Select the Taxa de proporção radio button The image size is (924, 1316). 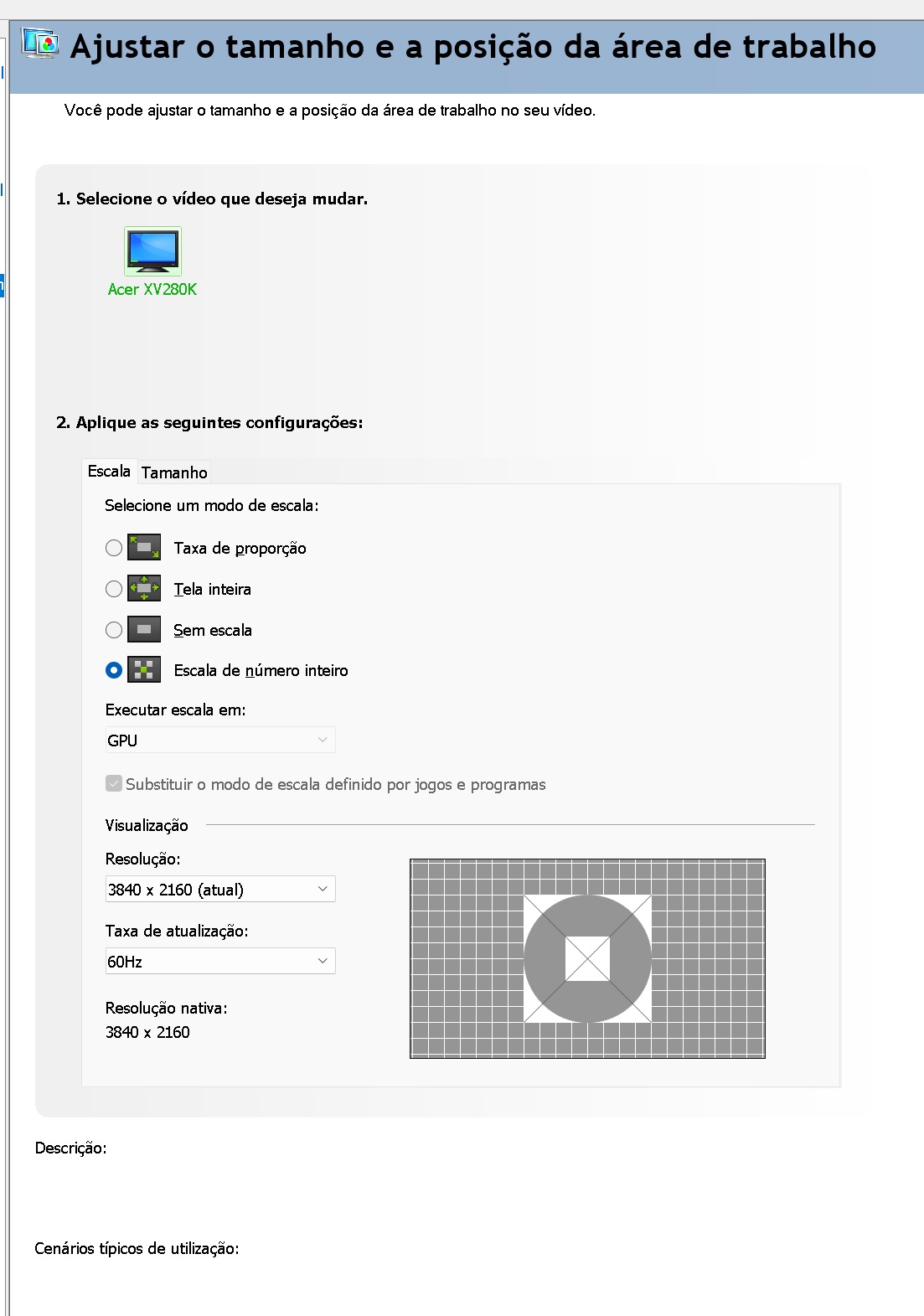pyautogui.click(x=114, y=548)
